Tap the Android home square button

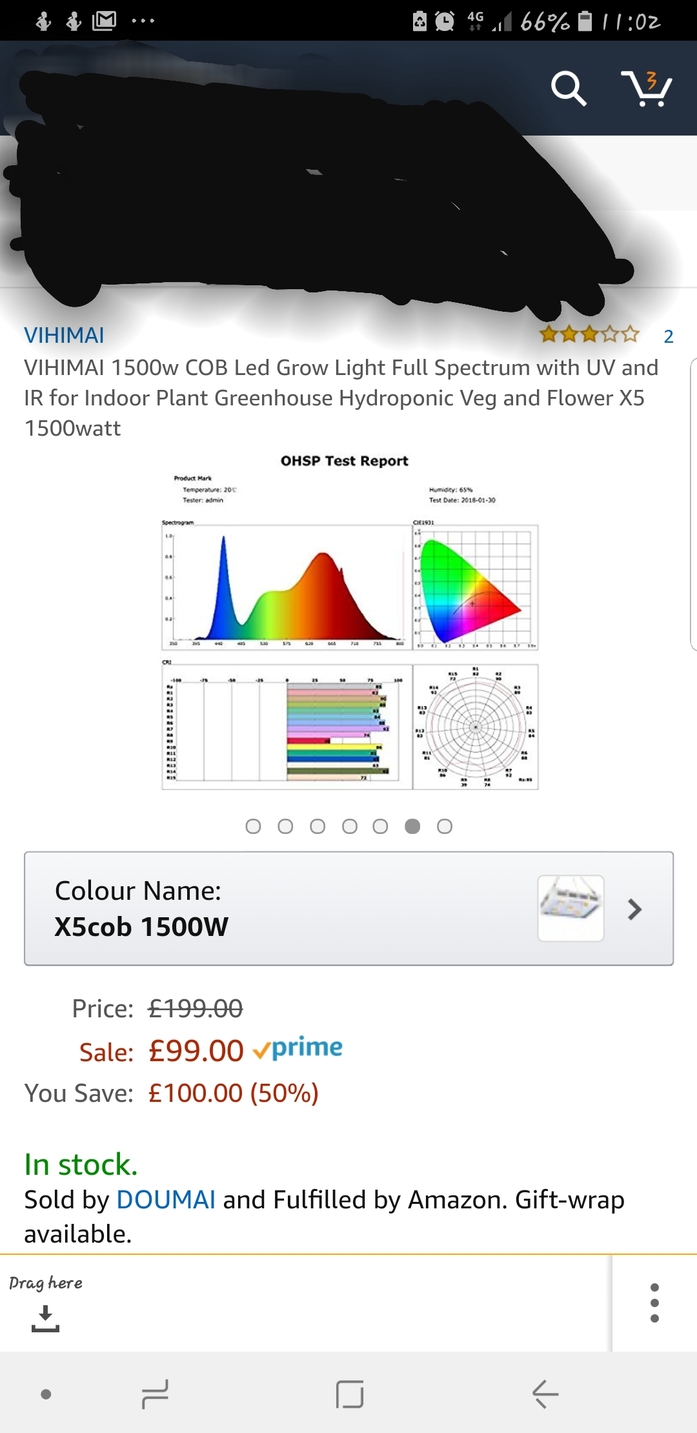click(x=349, y=1393)
